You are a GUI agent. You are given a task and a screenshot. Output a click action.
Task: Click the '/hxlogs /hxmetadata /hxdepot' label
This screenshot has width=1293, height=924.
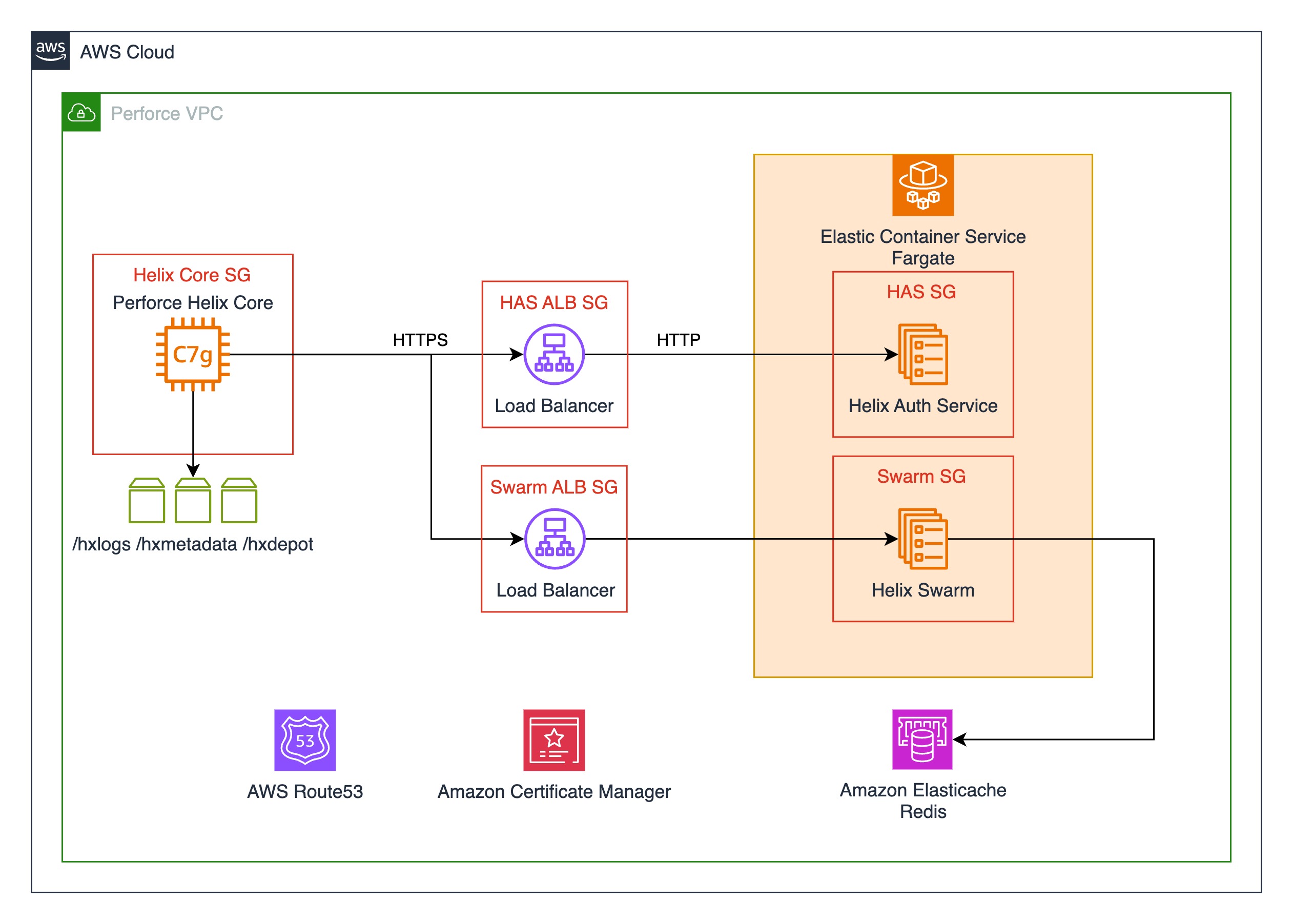click(x=193, y=544)
